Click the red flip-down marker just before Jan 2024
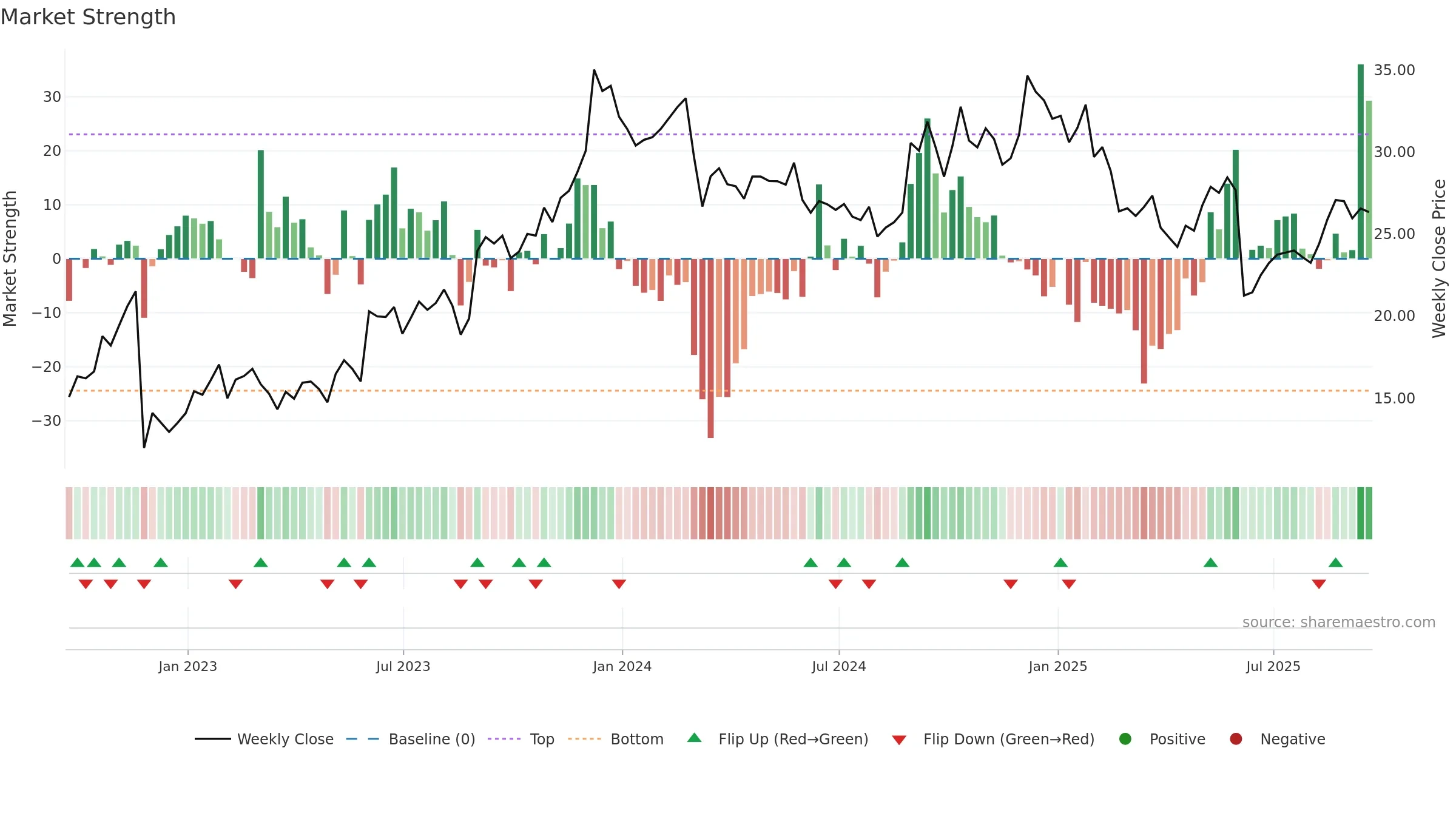 coord(619,584)
